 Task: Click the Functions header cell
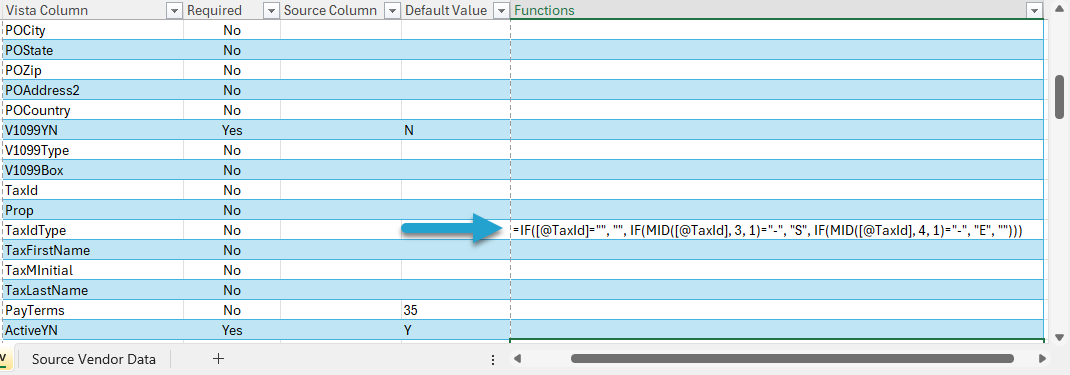(x=777, y=10)
